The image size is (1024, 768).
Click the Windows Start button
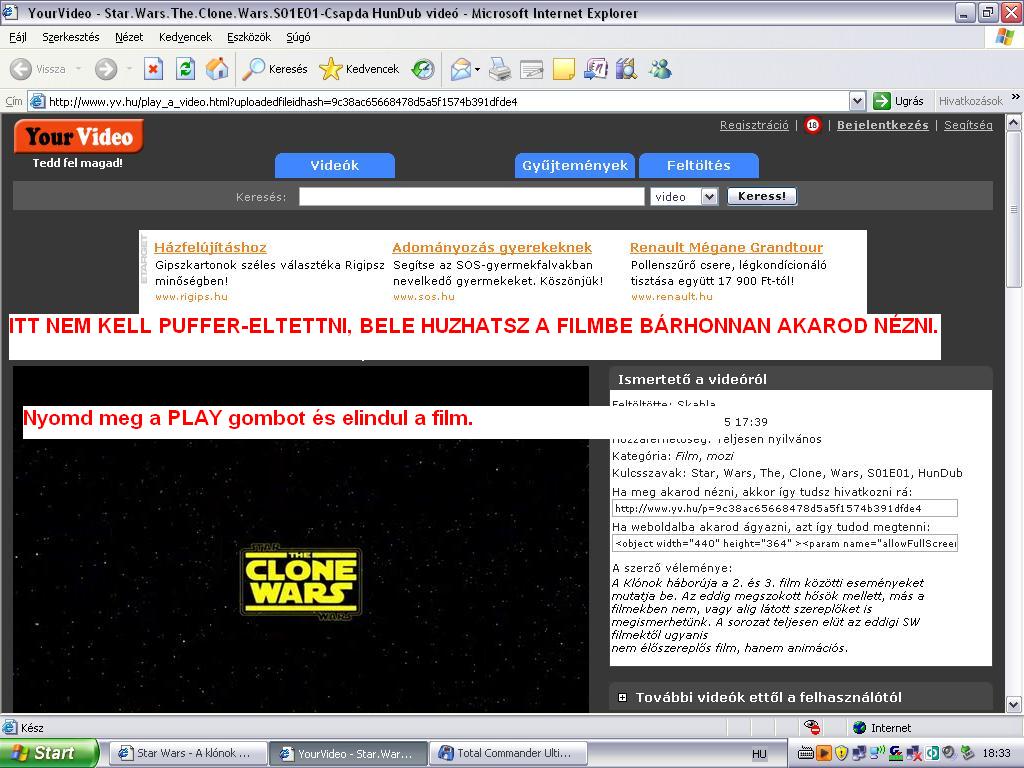point(50,754)
